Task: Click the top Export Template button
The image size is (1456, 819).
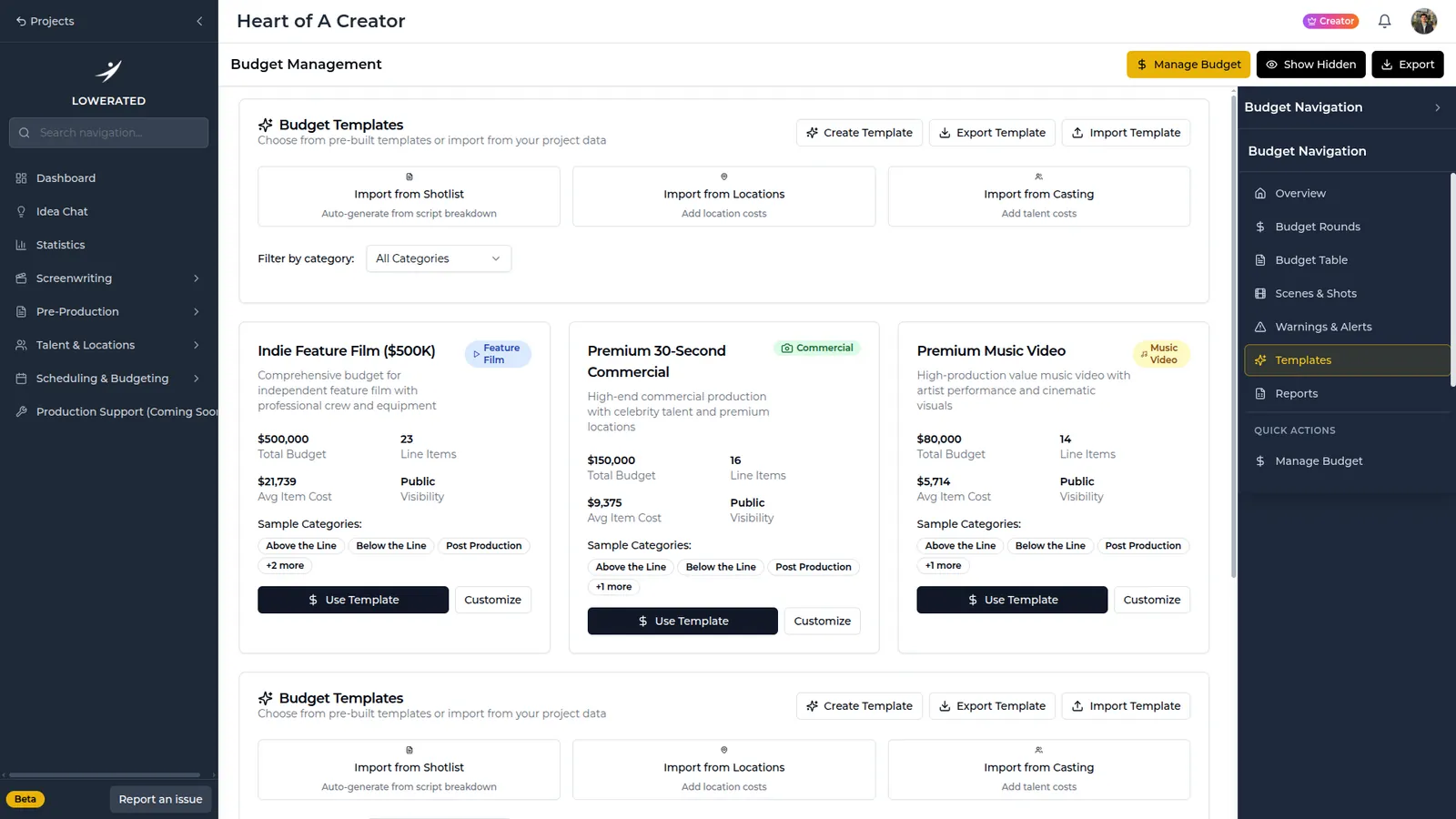Action: pyautogui.click(x=992, y=133)
